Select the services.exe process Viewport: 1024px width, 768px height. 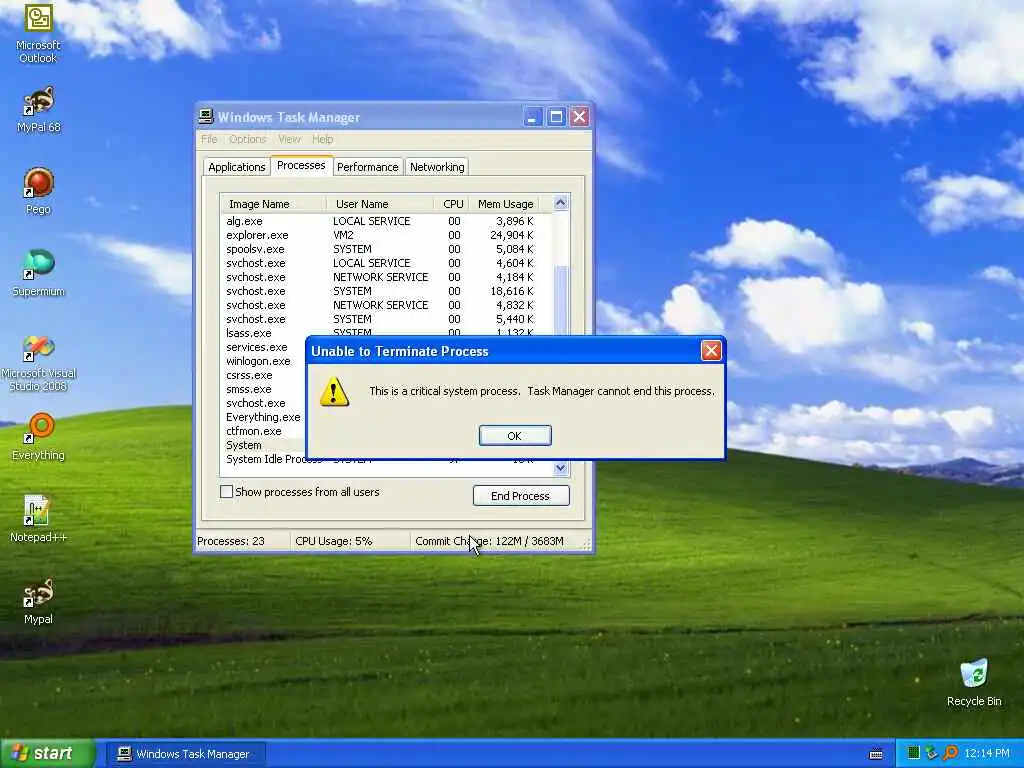[x=257, y=347]
